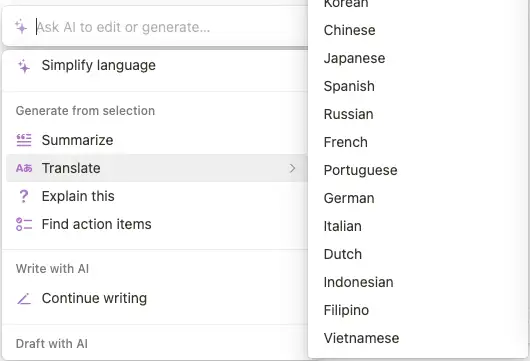
Task: Select French in the language submenu
Action: click(x=345, y=142)
